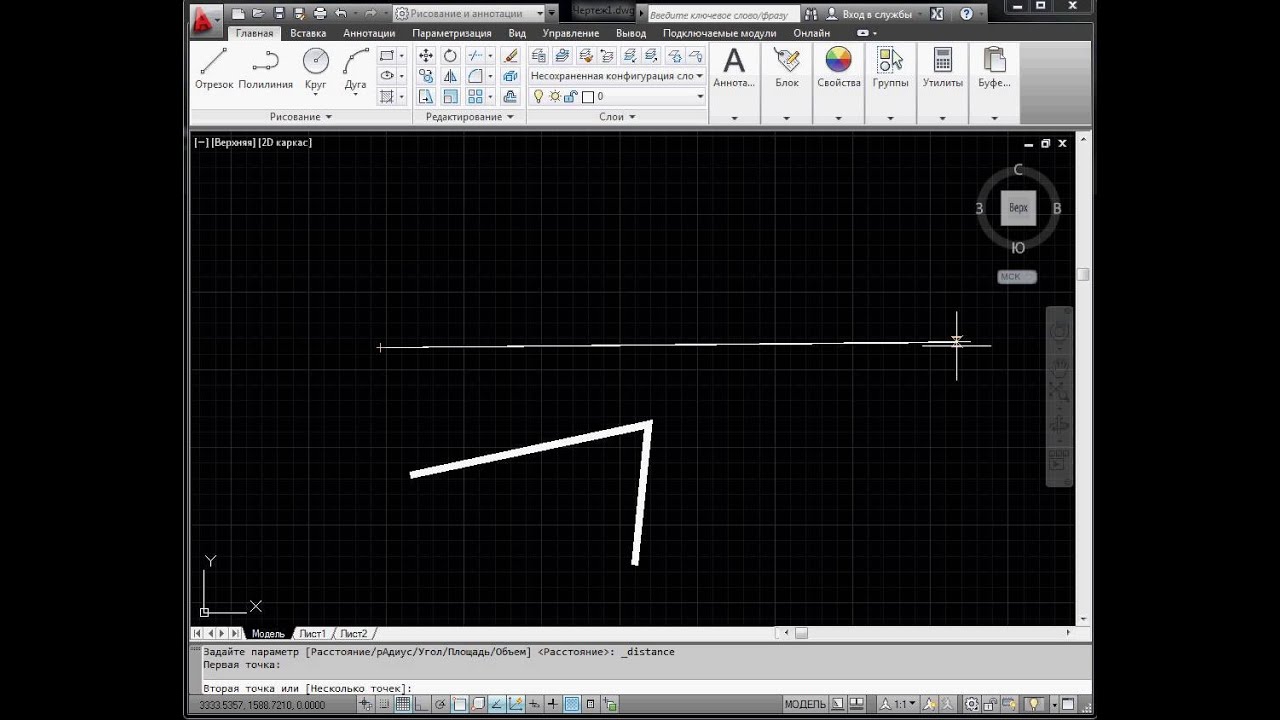Activate the Stretch tool
This screenshot has height=720, width=1280.
426,96
